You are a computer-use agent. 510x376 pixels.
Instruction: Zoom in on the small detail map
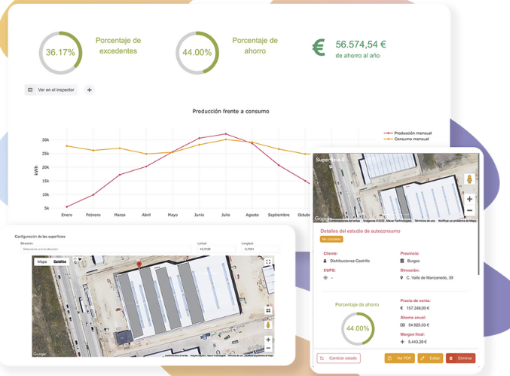pos(469,199)
